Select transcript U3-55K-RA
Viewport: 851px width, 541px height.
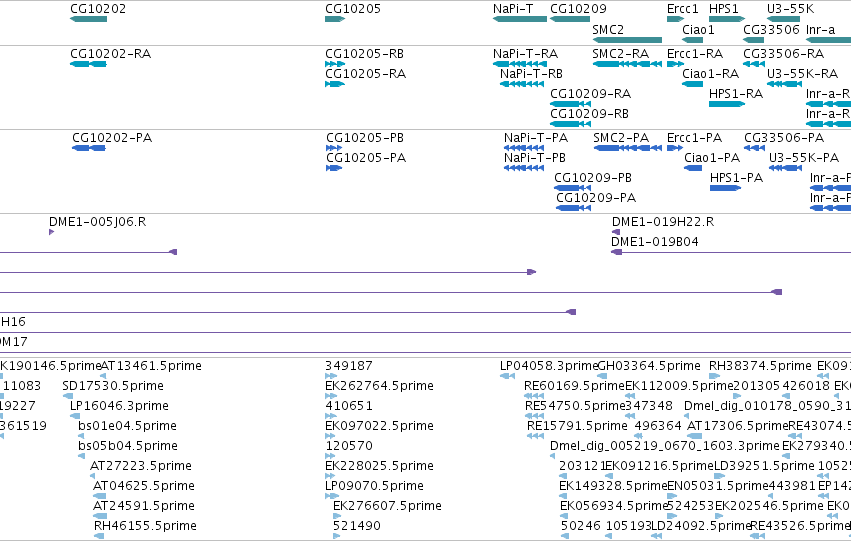click(x=785, y=84)
